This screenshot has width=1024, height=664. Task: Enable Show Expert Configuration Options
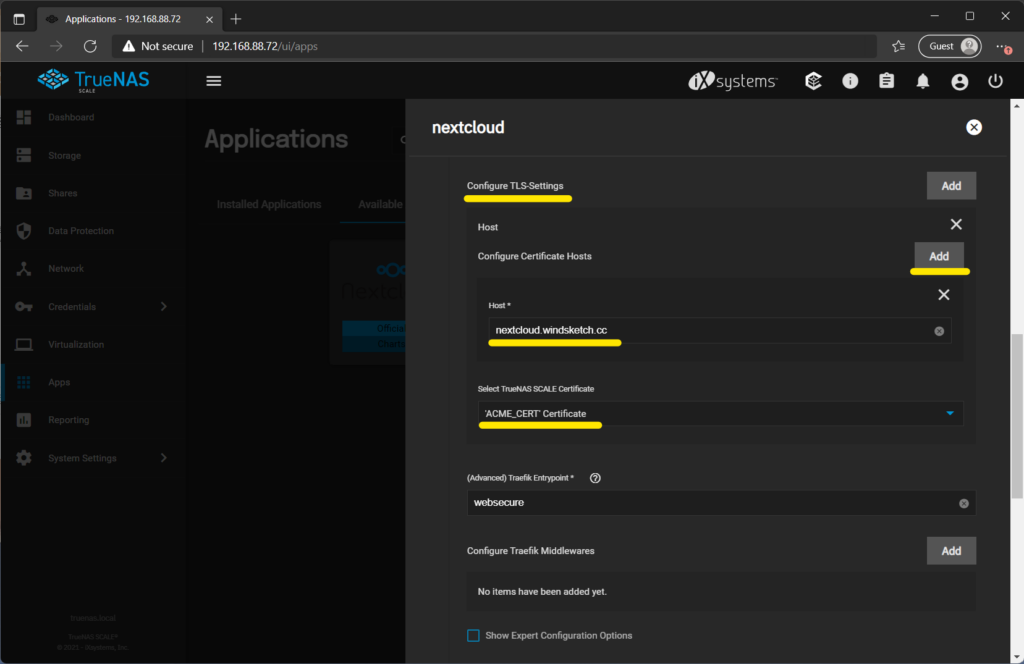tap(473, 635)
